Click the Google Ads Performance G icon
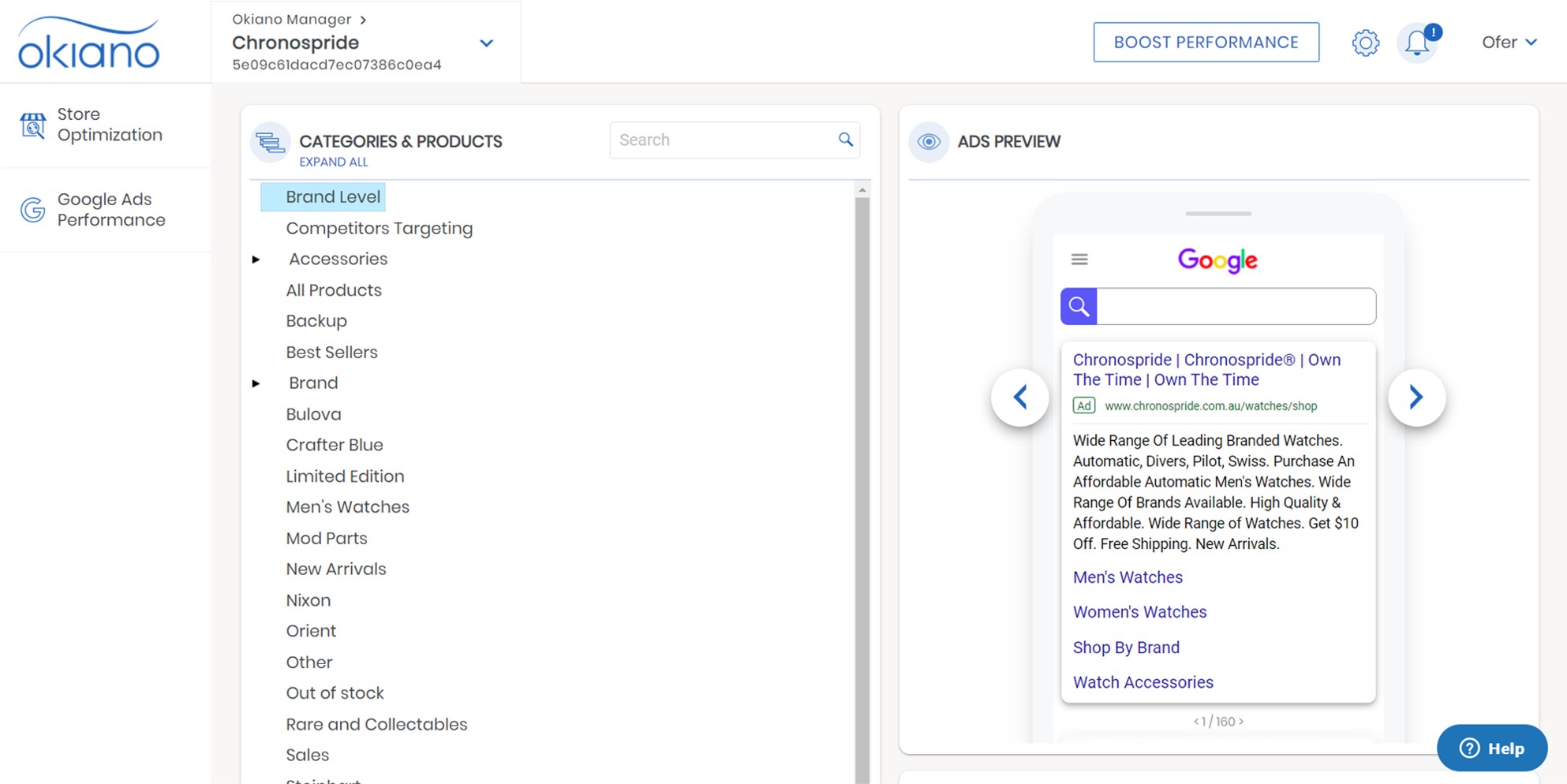 [32, 210]
